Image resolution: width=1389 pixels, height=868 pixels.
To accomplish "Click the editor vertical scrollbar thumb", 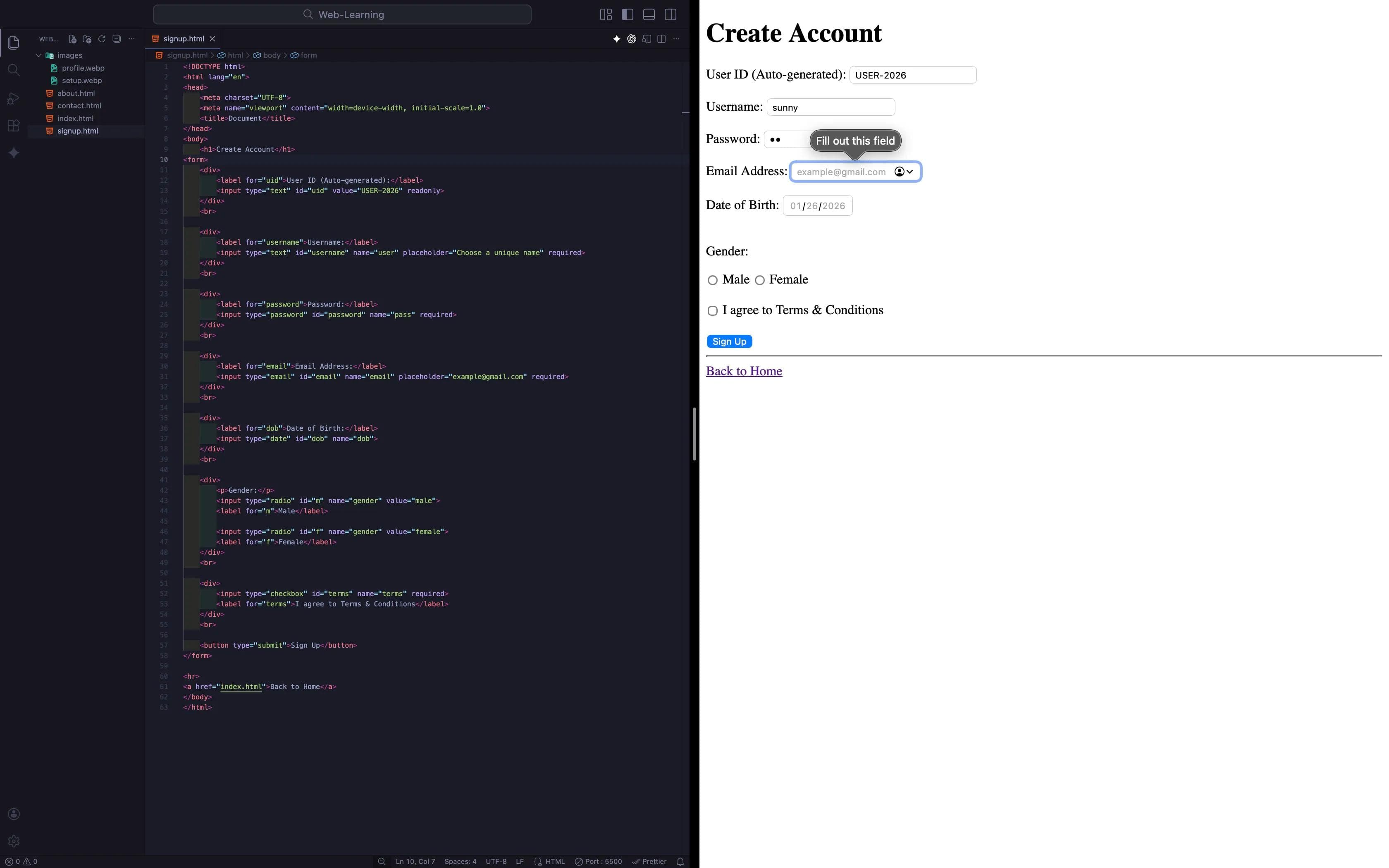I will pyautogui.click(x=694, y=434).
